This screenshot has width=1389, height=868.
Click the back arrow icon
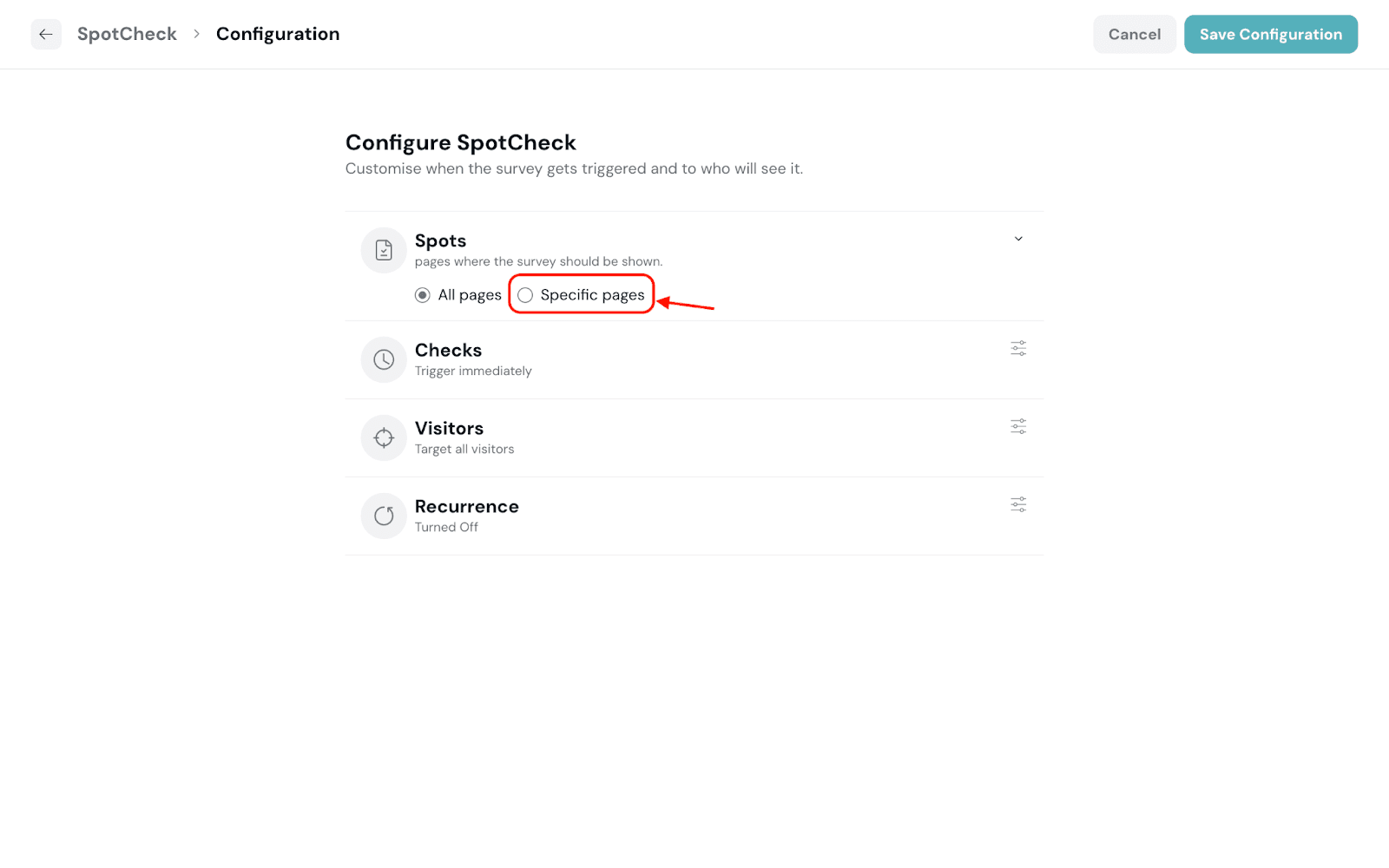pos(46,35)
